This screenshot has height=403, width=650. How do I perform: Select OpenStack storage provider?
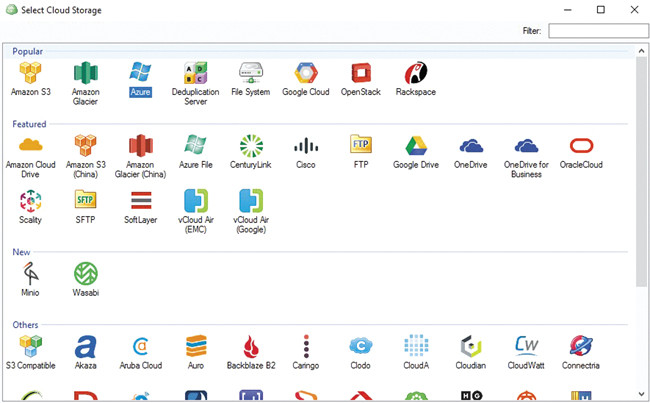(x=361, y=74)
